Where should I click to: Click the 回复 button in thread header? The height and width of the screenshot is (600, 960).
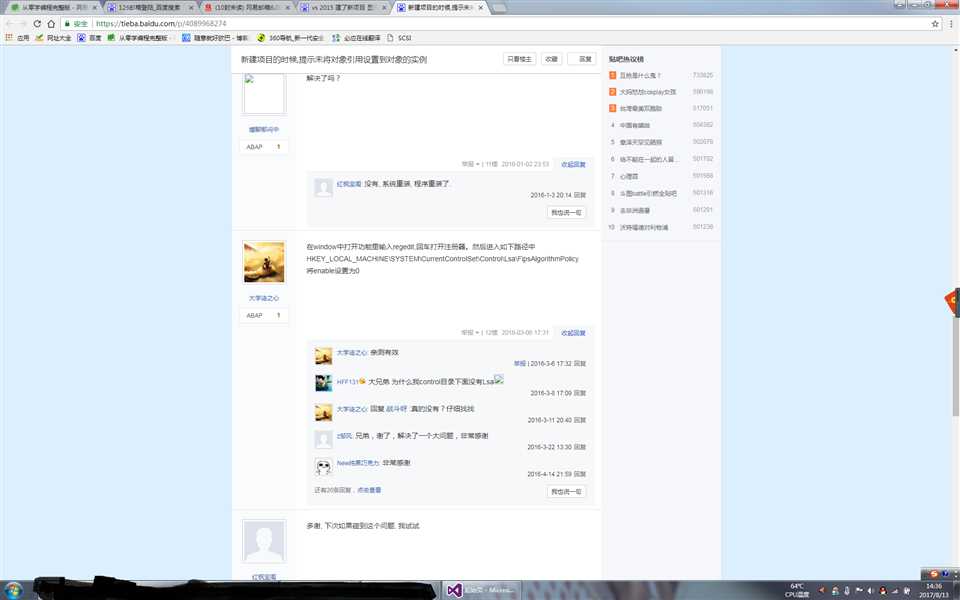582,59
